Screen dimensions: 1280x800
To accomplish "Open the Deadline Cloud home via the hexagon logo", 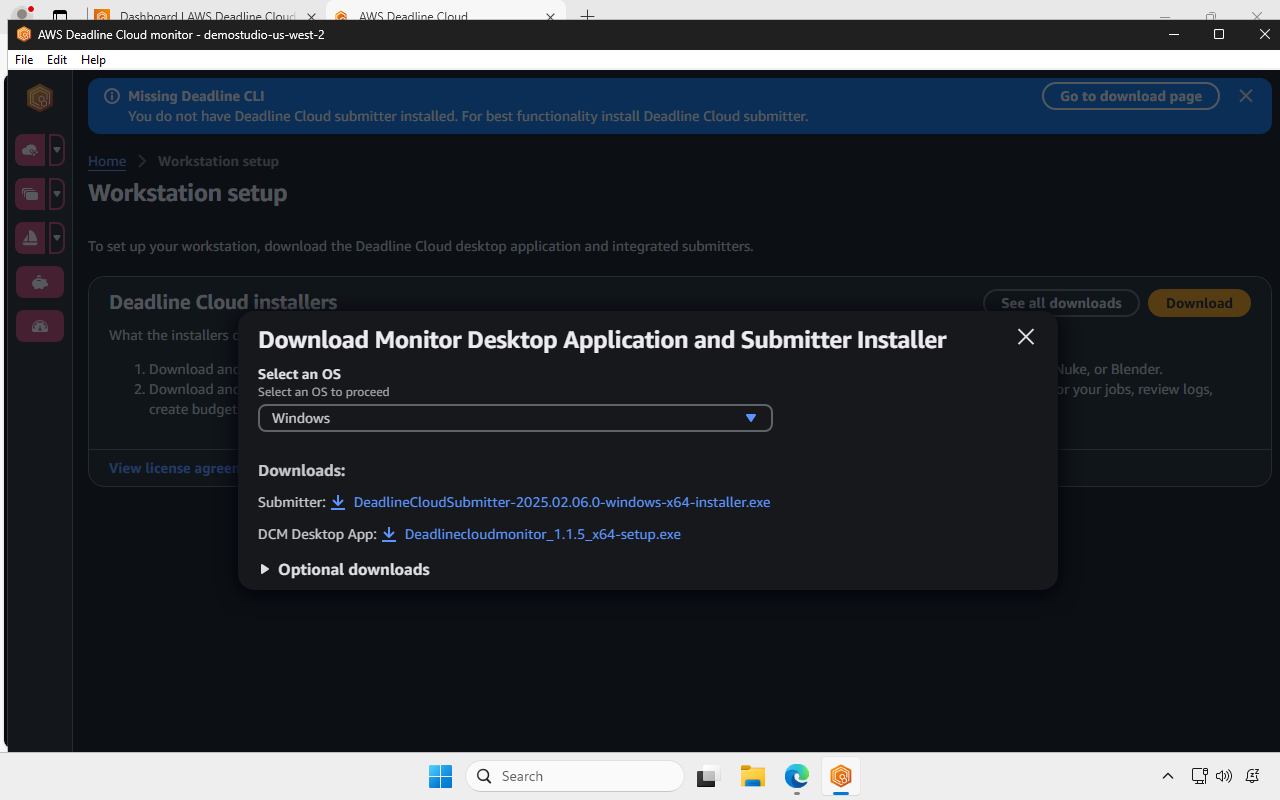I will coord(39,97).
